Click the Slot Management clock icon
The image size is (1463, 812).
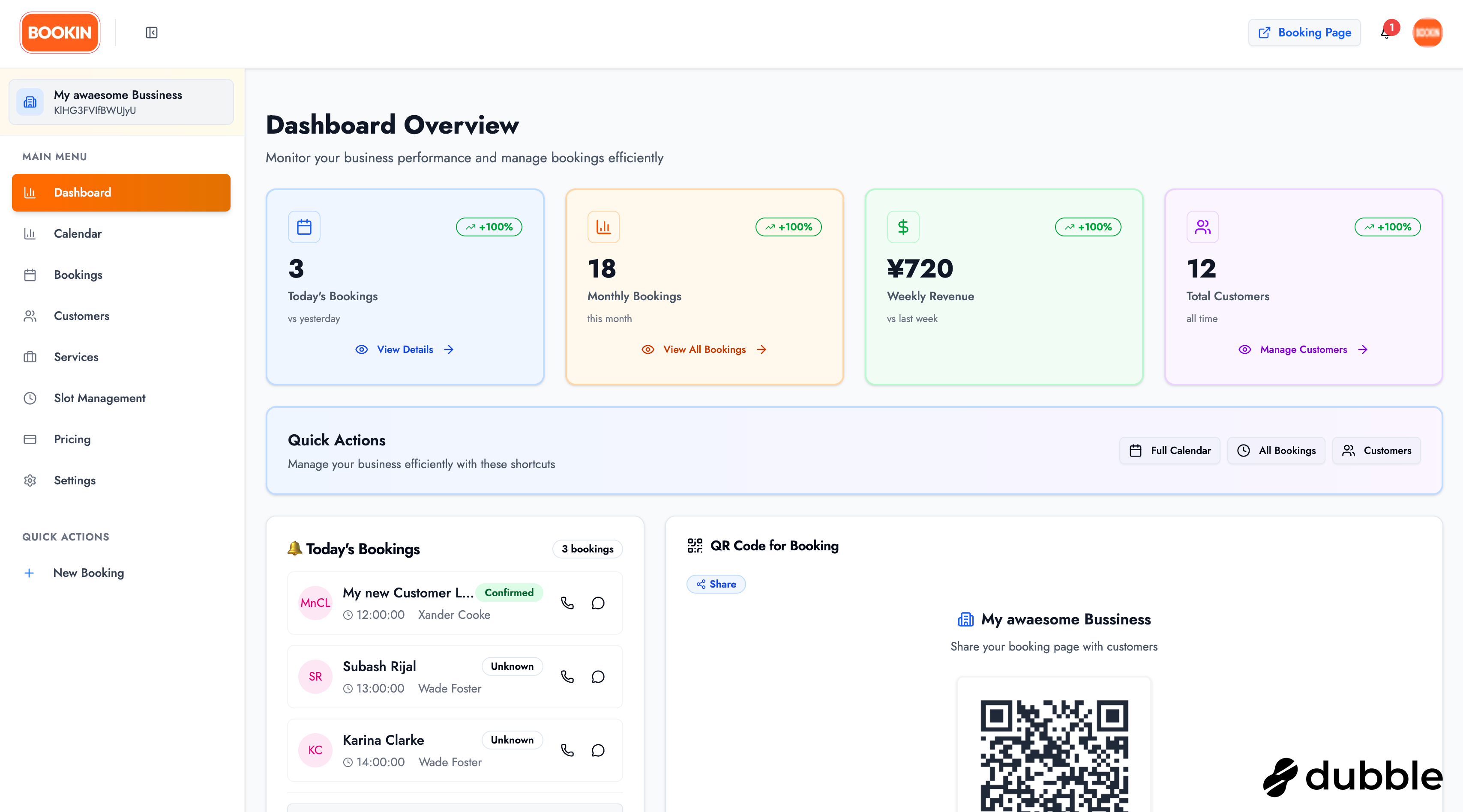pos(30,398)
